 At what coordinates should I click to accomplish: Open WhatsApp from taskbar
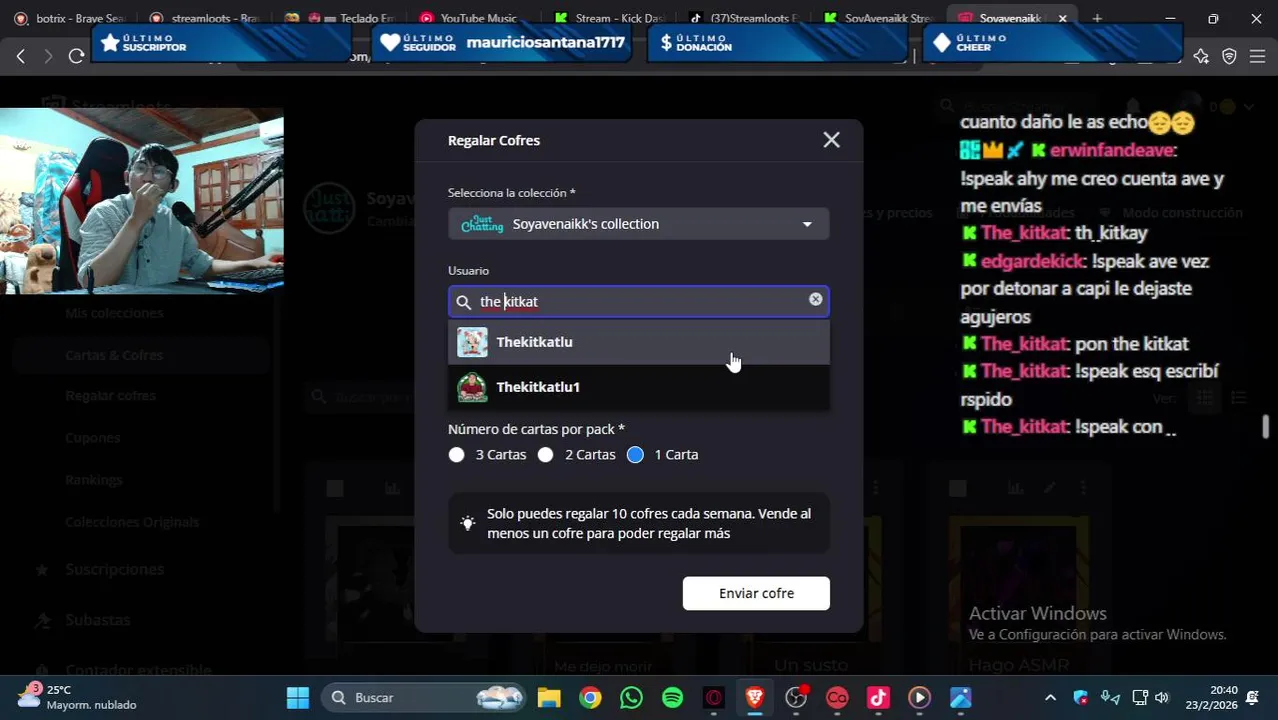point(631,697)
